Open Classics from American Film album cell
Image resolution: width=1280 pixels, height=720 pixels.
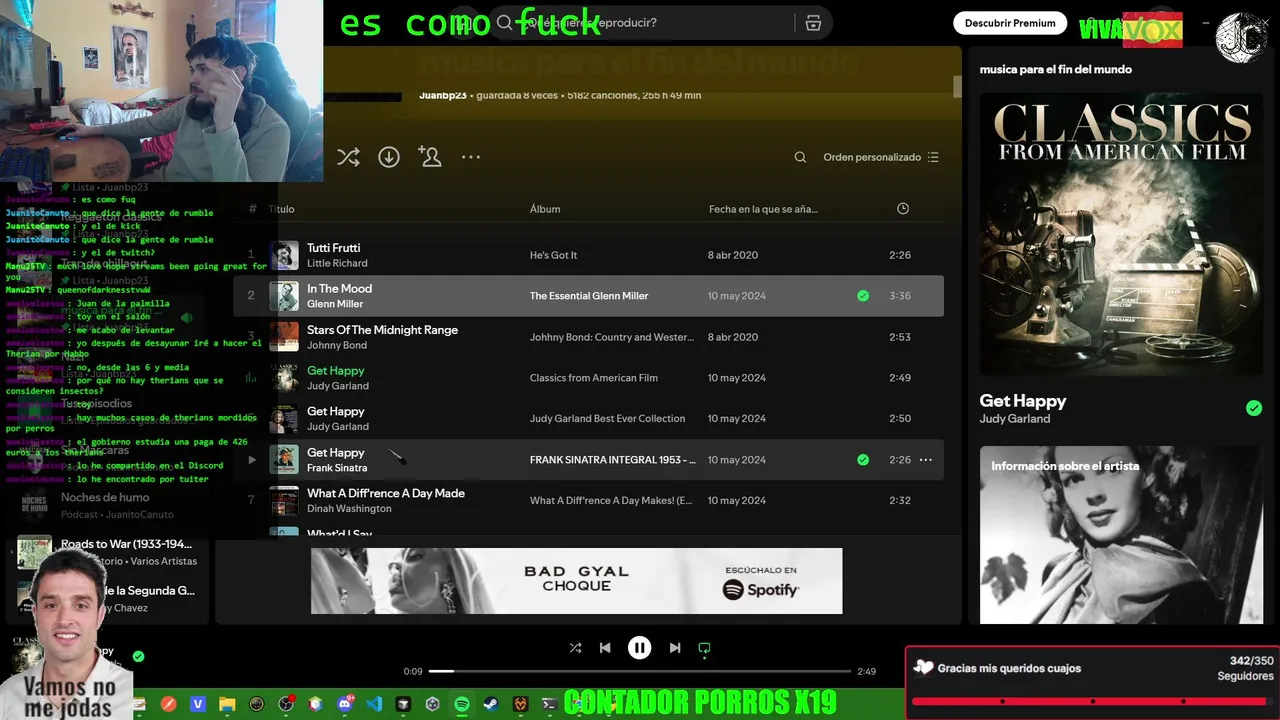pos(594,378)
